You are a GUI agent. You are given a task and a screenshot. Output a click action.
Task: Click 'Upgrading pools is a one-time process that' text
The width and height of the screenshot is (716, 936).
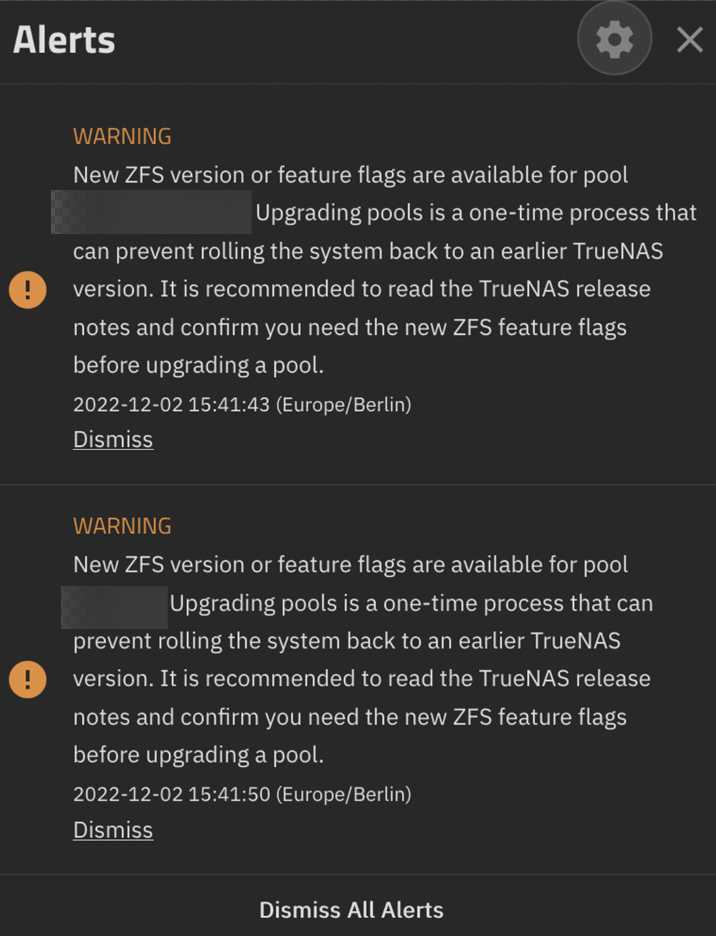point(476,213)
